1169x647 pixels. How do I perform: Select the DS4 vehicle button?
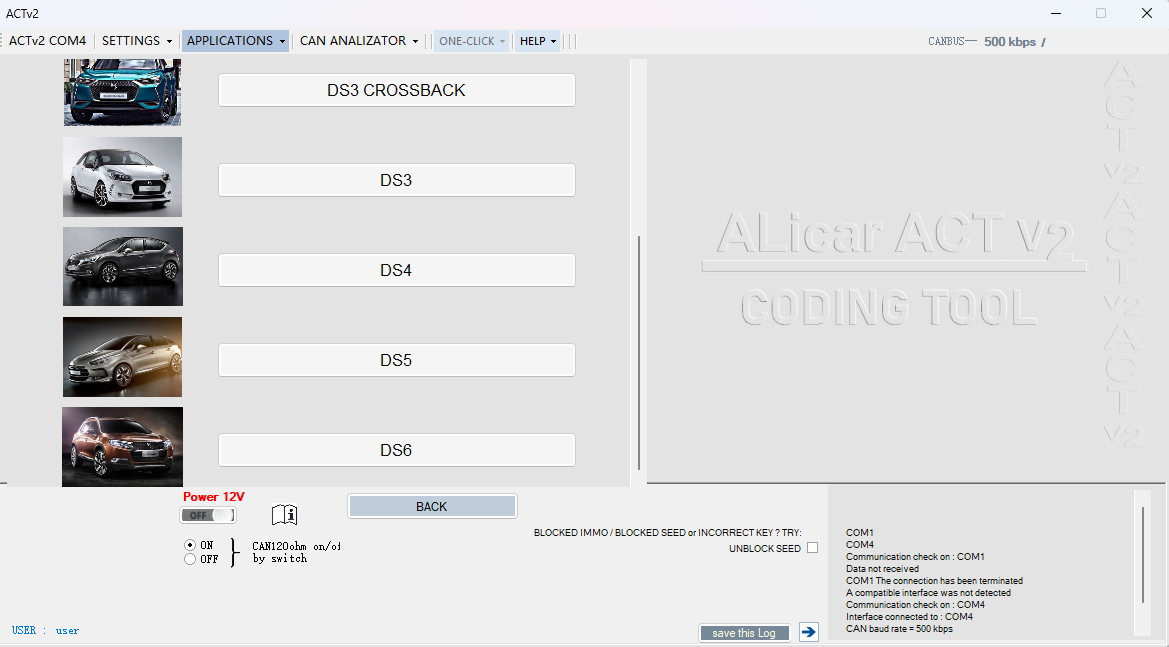[396, 269]
